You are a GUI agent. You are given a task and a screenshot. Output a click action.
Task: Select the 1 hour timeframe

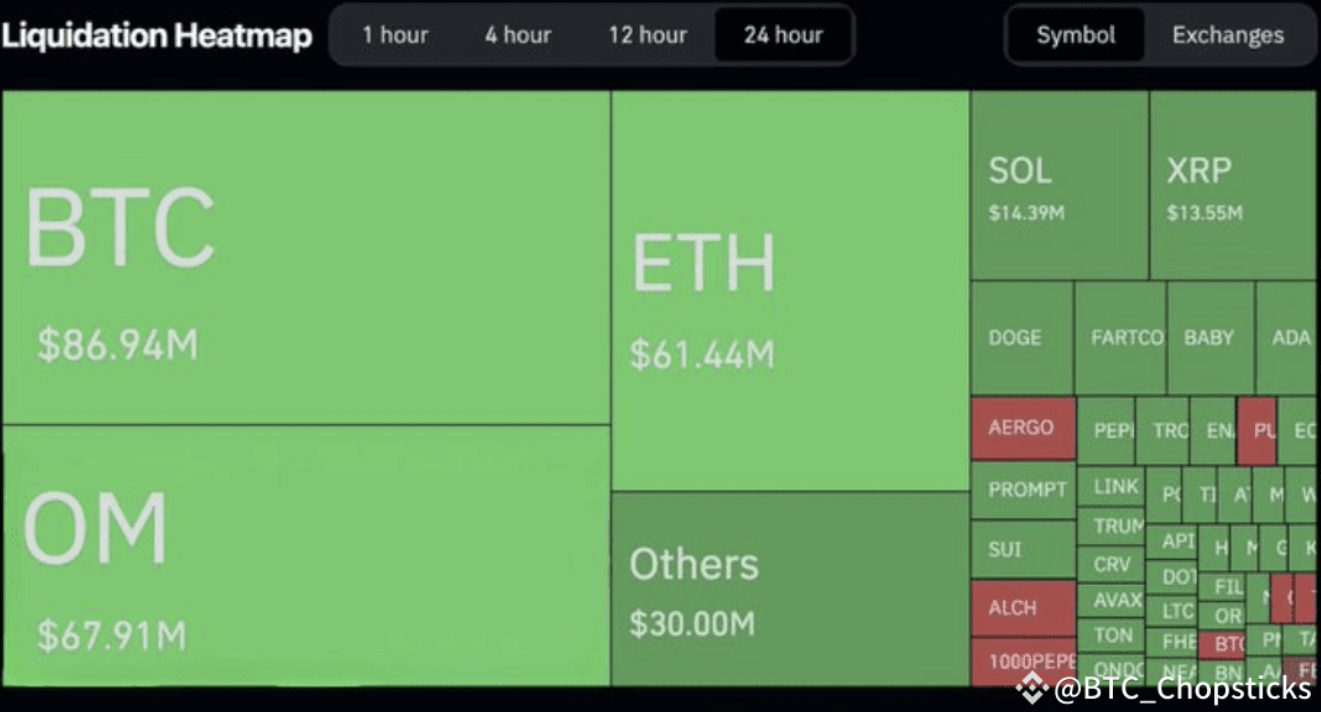coord(395,35)
